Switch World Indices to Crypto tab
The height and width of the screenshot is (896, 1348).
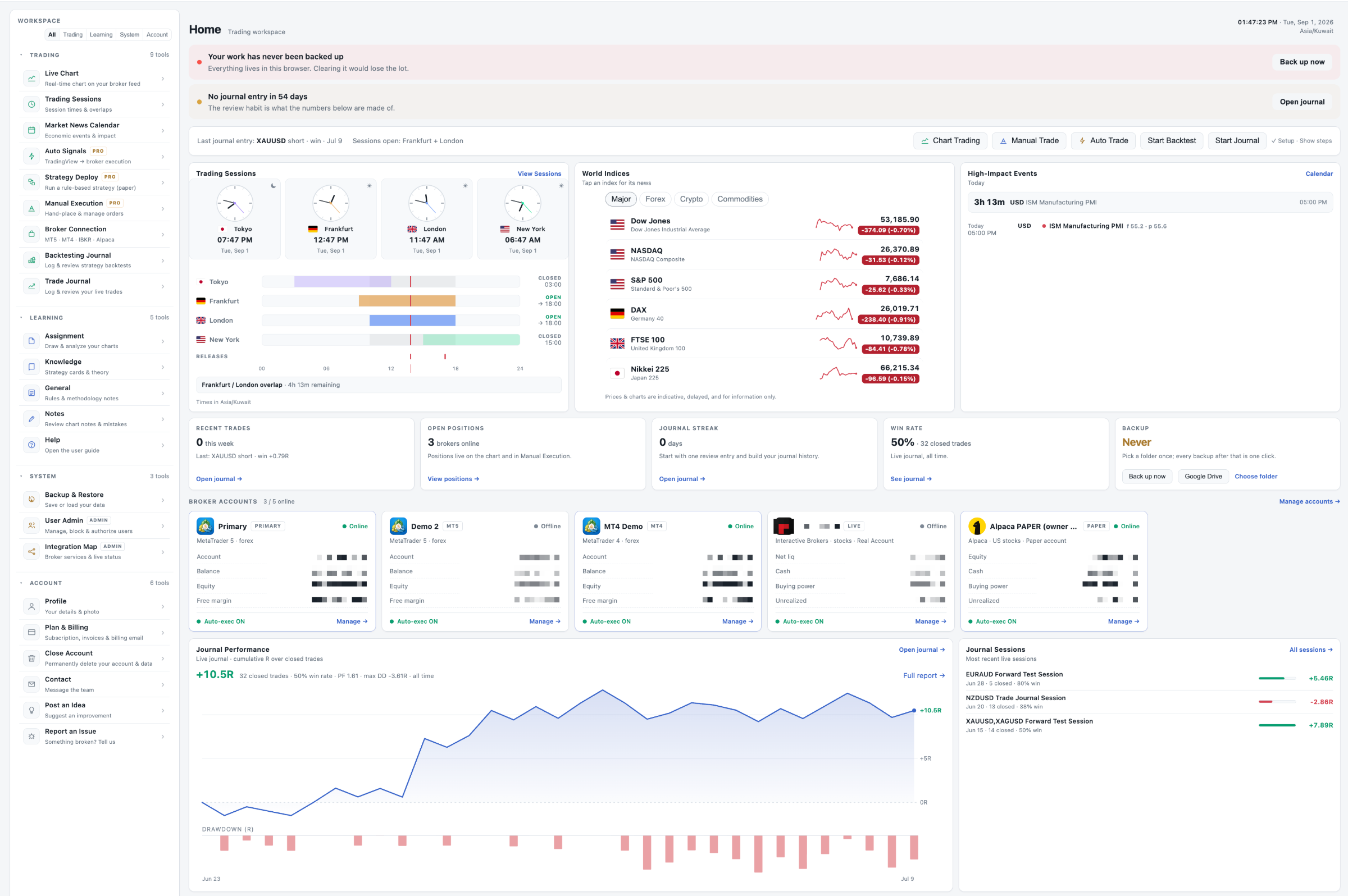691,199
